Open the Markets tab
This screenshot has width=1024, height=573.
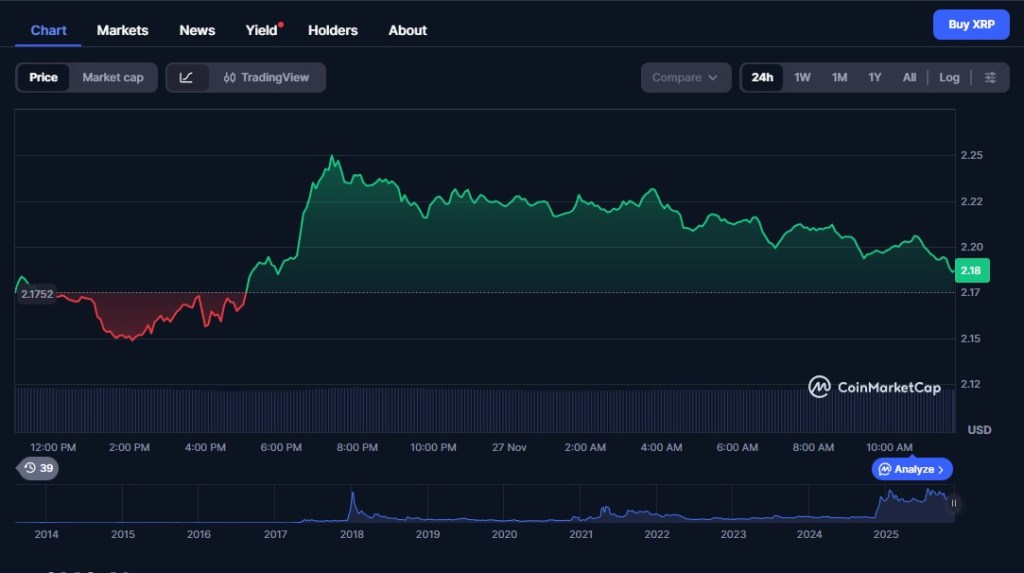coord(122,30)
